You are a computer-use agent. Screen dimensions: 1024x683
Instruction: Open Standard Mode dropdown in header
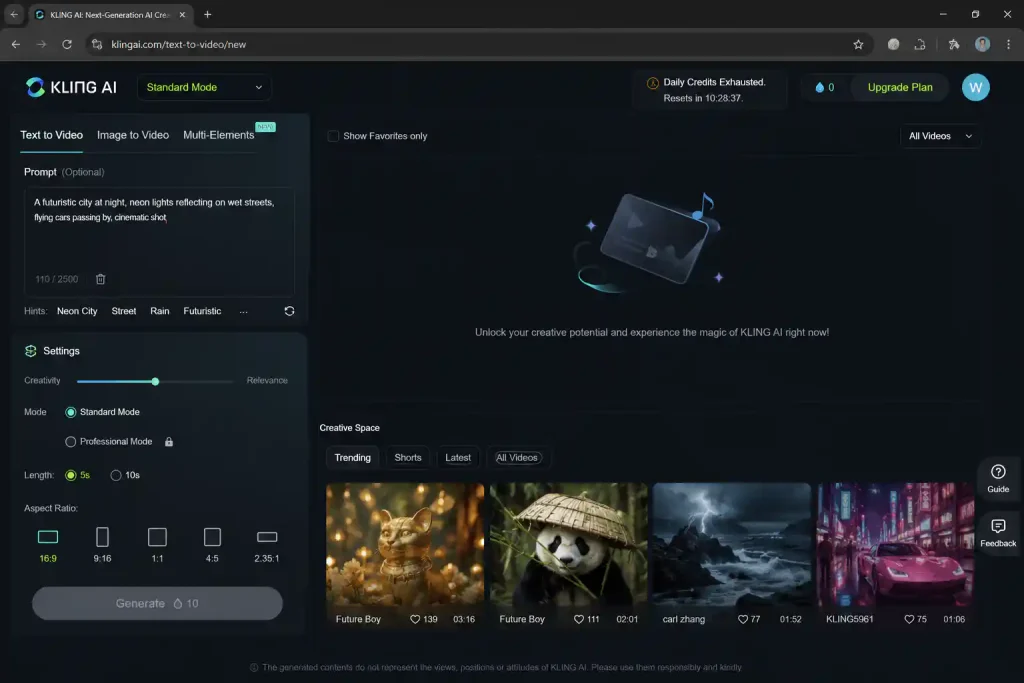tap(204, 87)
